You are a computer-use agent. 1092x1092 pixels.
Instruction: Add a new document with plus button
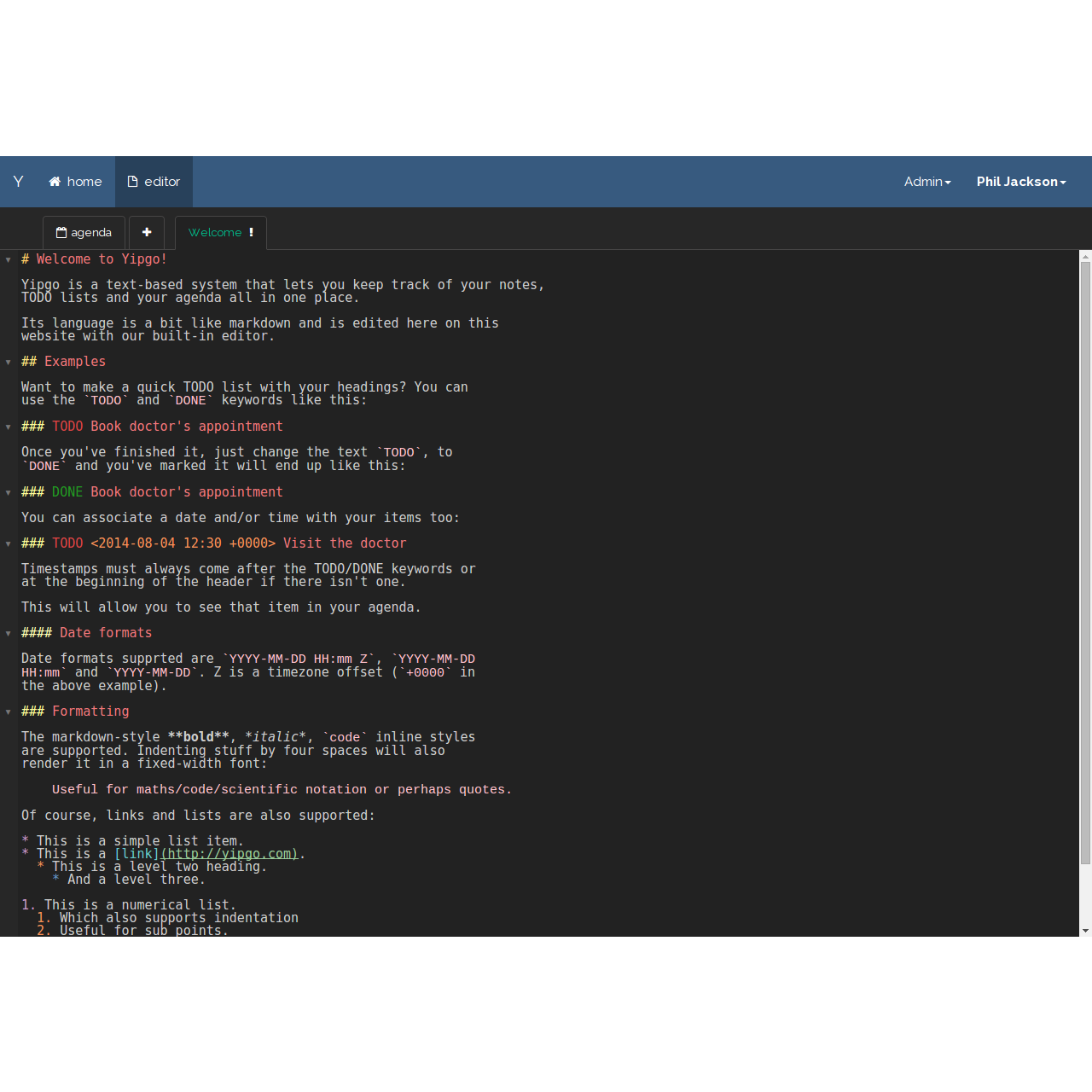point(147,232)
